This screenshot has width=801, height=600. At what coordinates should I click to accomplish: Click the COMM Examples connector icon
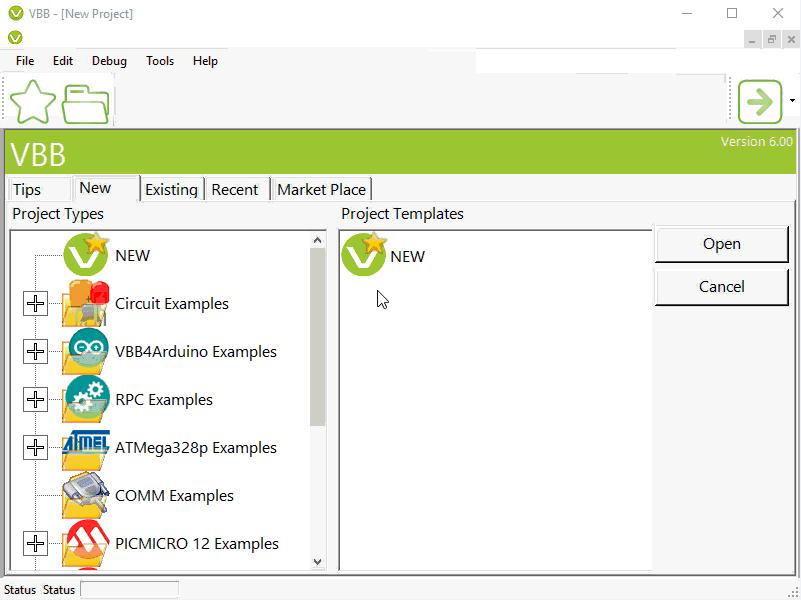click(x=86, y=495)
